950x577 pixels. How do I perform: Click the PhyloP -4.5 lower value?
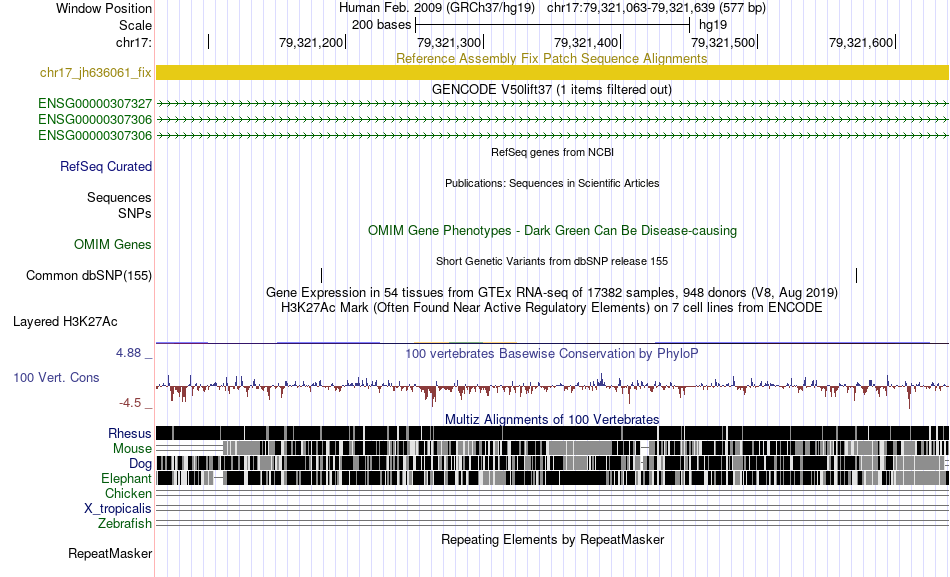tap(130, 403)
